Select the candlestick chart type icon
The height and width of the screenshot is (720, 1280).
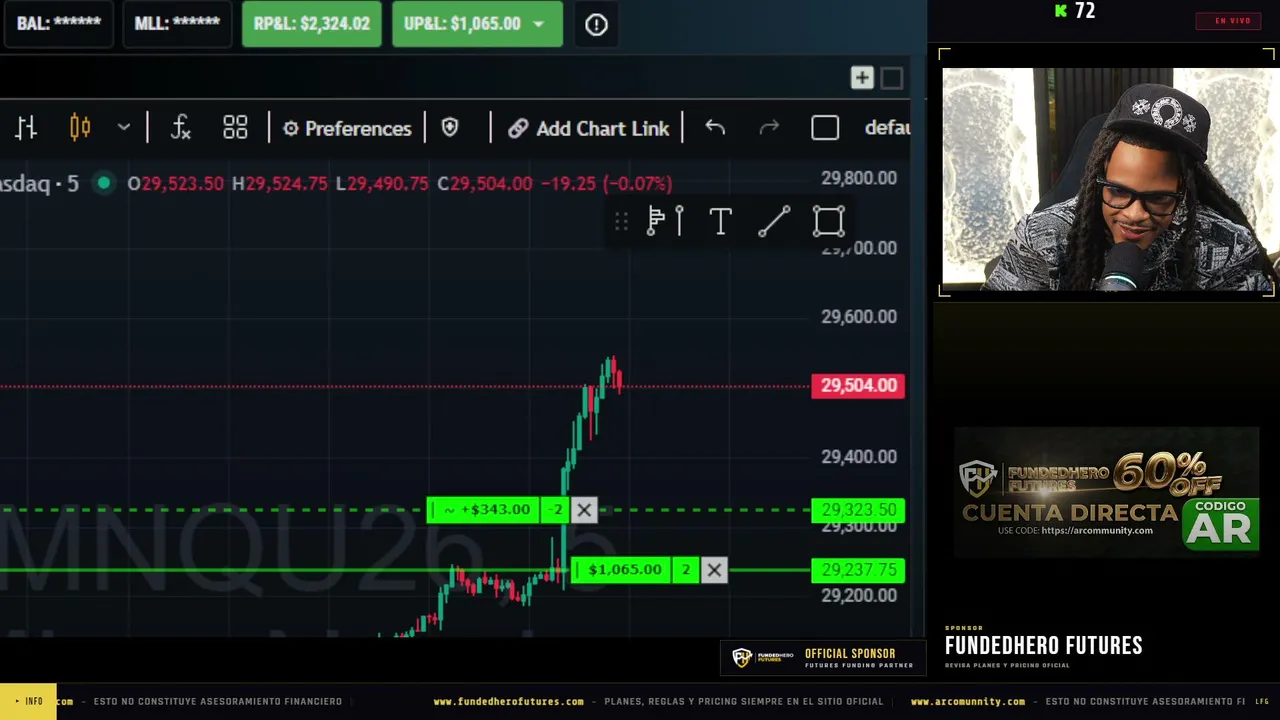pos(80,128)
